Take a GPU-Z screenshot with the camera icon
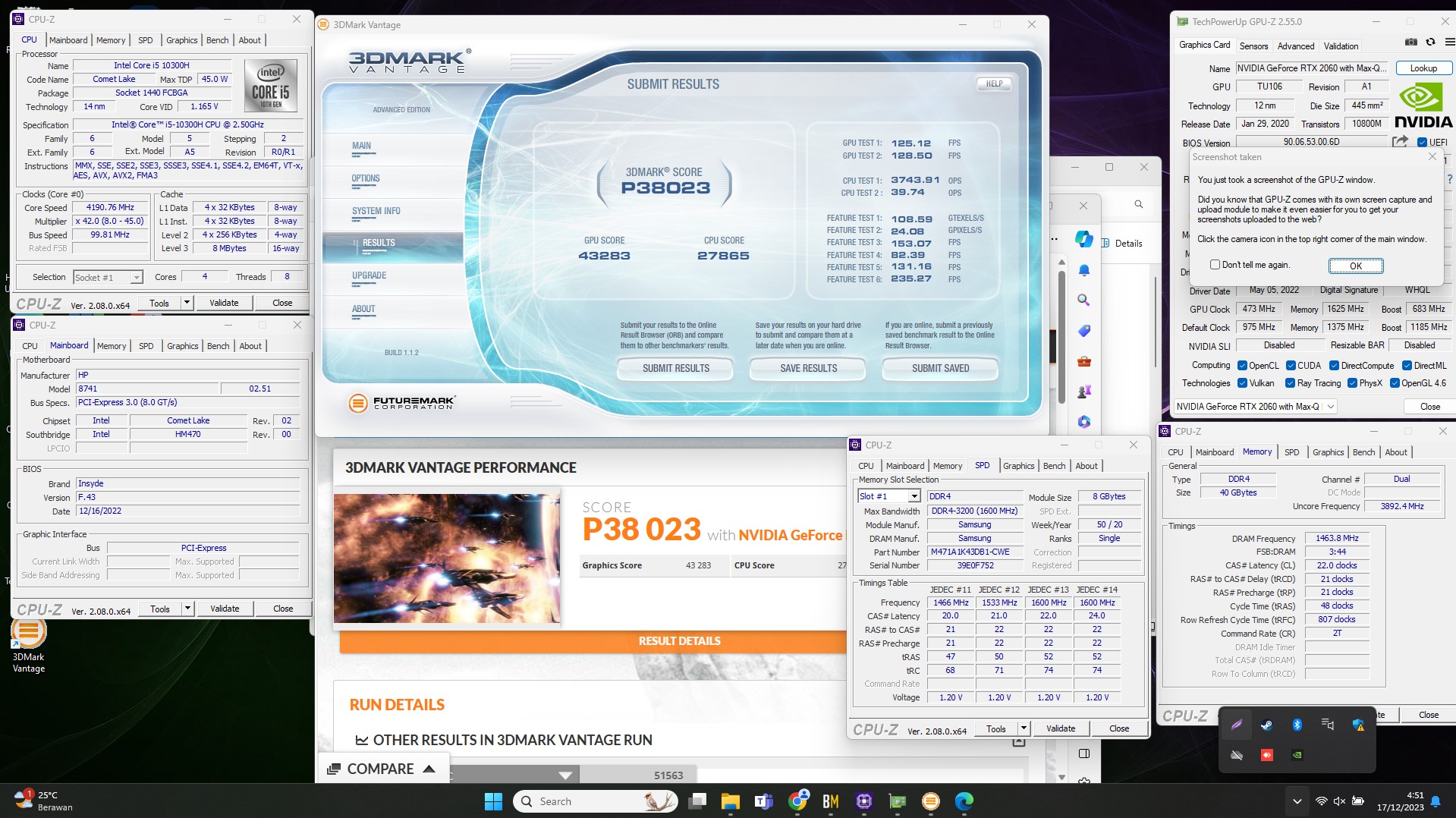The width and height of the screenshot is (1456, 818). click(1410, 42)
